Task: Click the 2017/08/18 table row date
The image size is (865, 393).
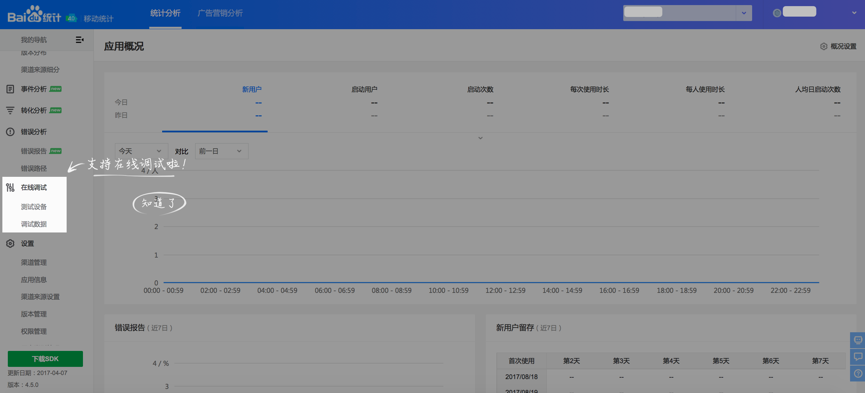Action: click(x=522, y=377)
